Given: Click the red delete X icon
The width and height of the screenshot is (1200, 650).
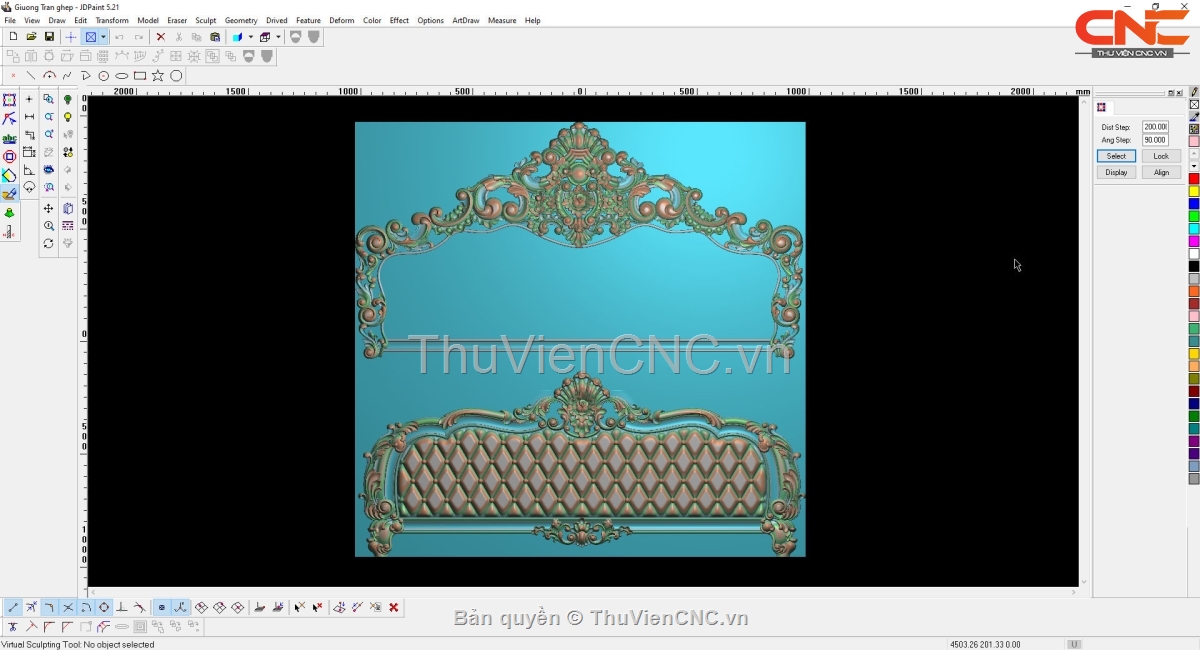Looking at the screenshot, I should pos(160,37).
